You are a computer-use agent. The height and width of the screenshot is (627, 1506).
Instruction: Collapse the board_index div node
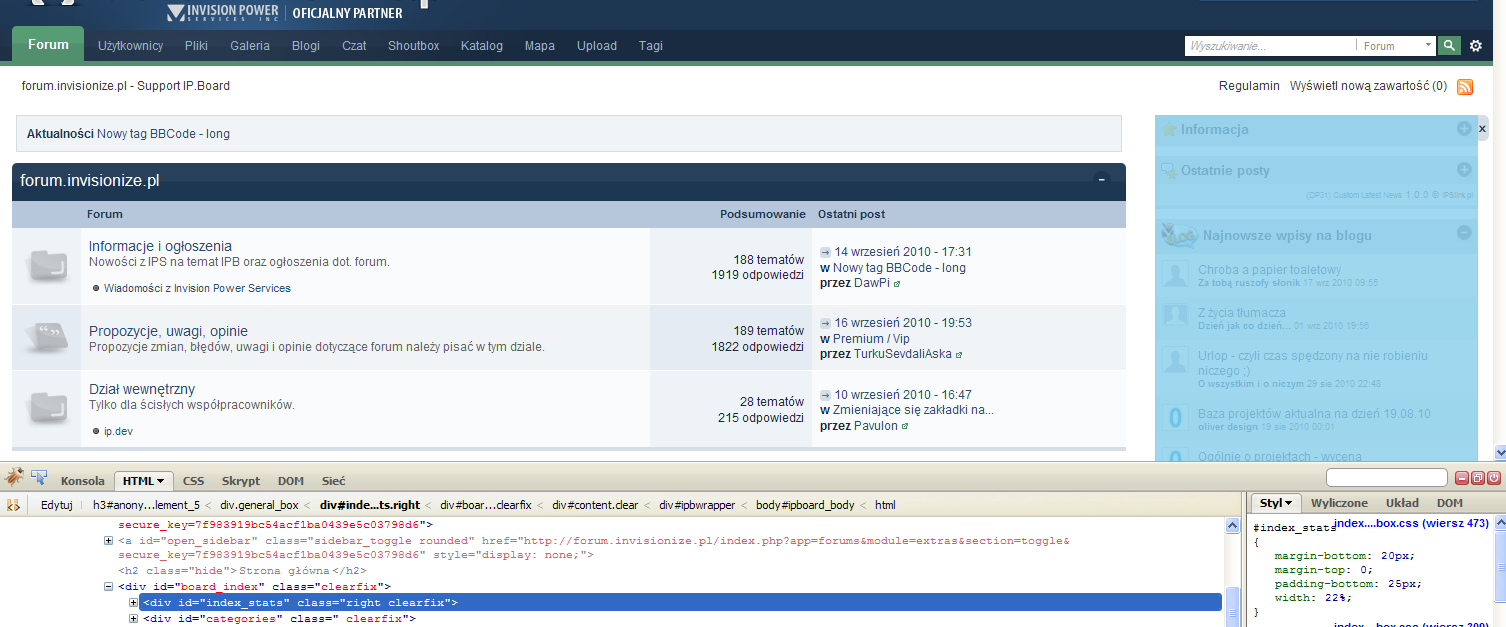[109, 587]
